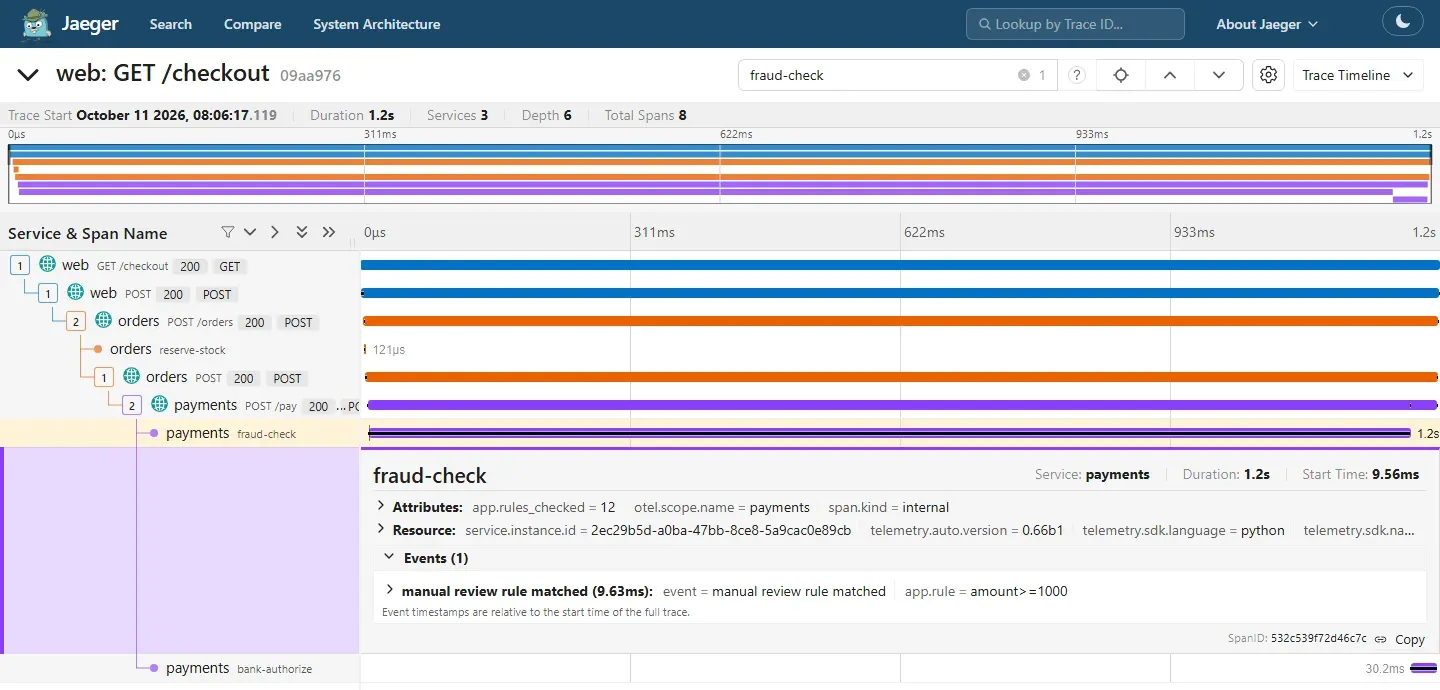Click the web GET /checkout timeline bar
This screenshot has width=1440, height=690.
click(900, 265)
